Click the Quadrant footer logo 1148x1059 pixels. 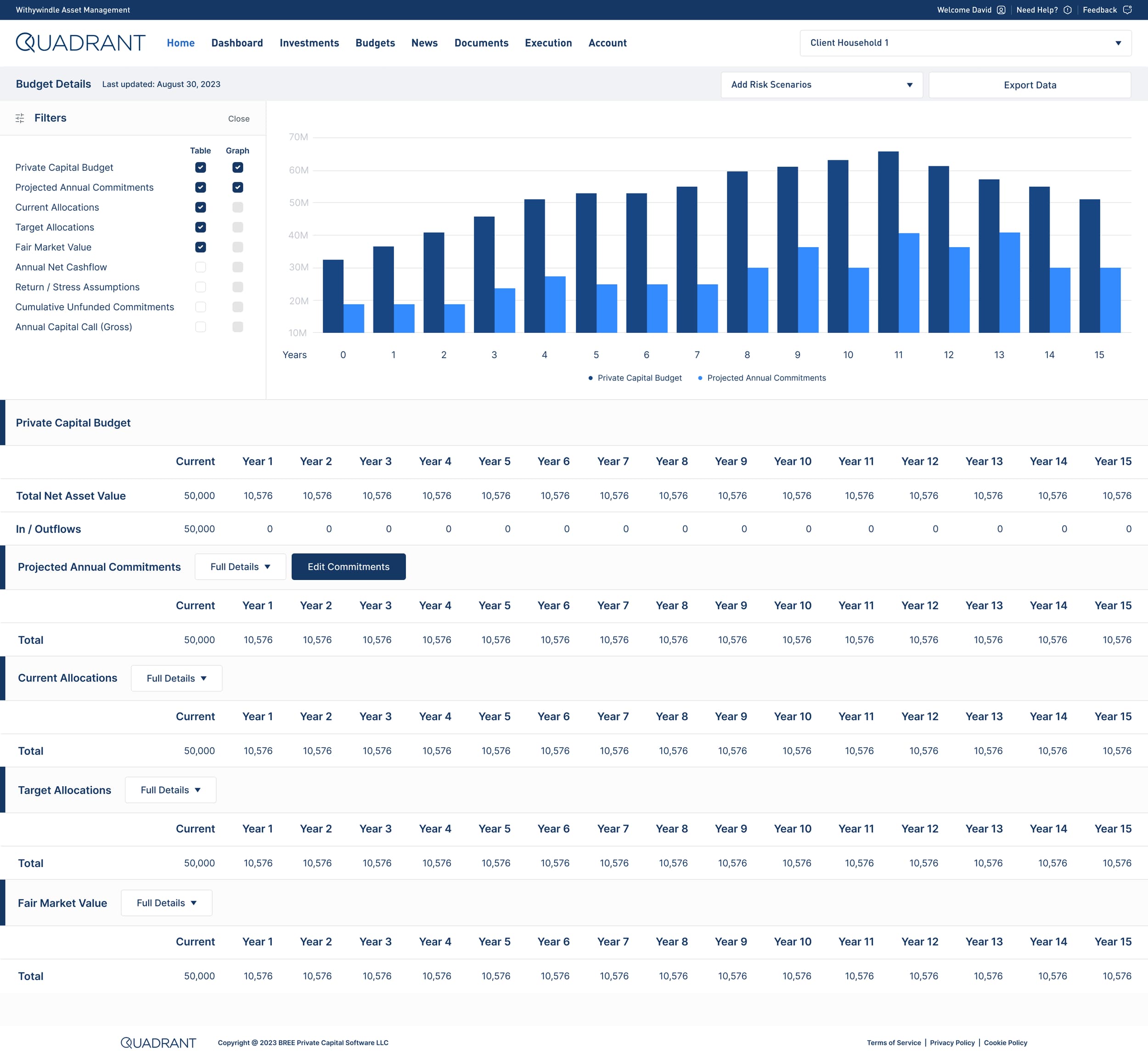(158, 1042)
